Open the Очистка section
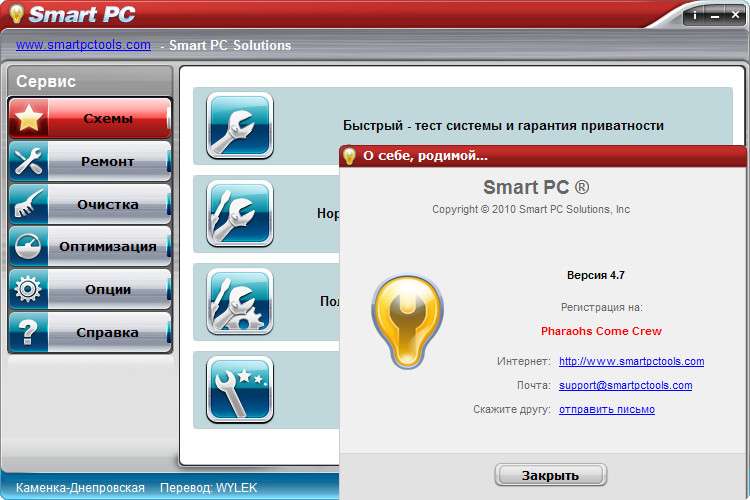Image resolution: width=750 pixels, height=500 pixels. pyautogui.click(x=89, y=204)
